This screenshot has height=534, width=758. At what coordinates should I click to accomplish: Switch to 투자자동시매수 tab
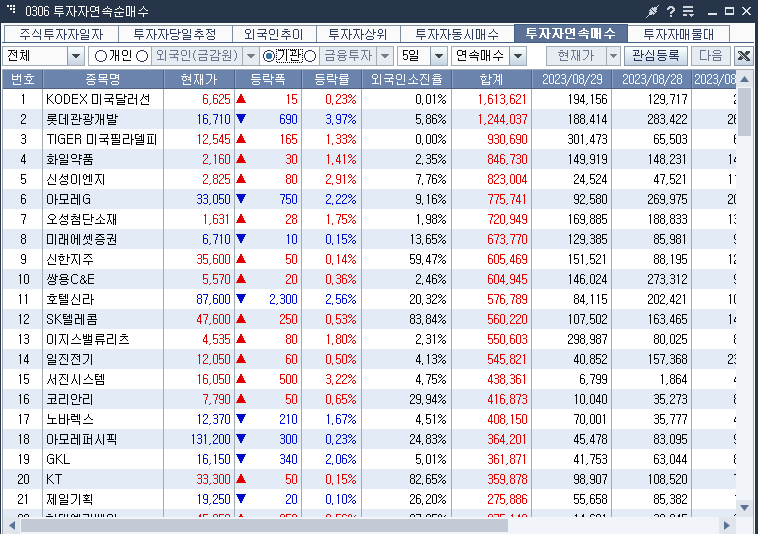pyautogui.click(x=457, y=34)
